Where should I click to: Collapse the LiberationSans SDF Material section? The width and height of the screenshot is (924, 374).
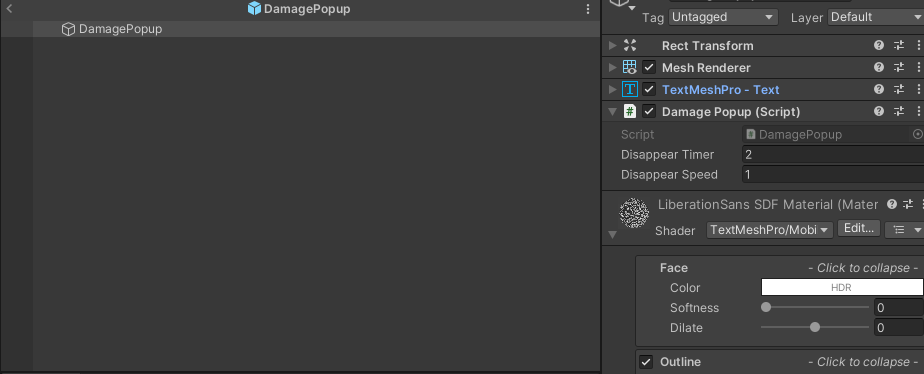[x=612, y=234]
